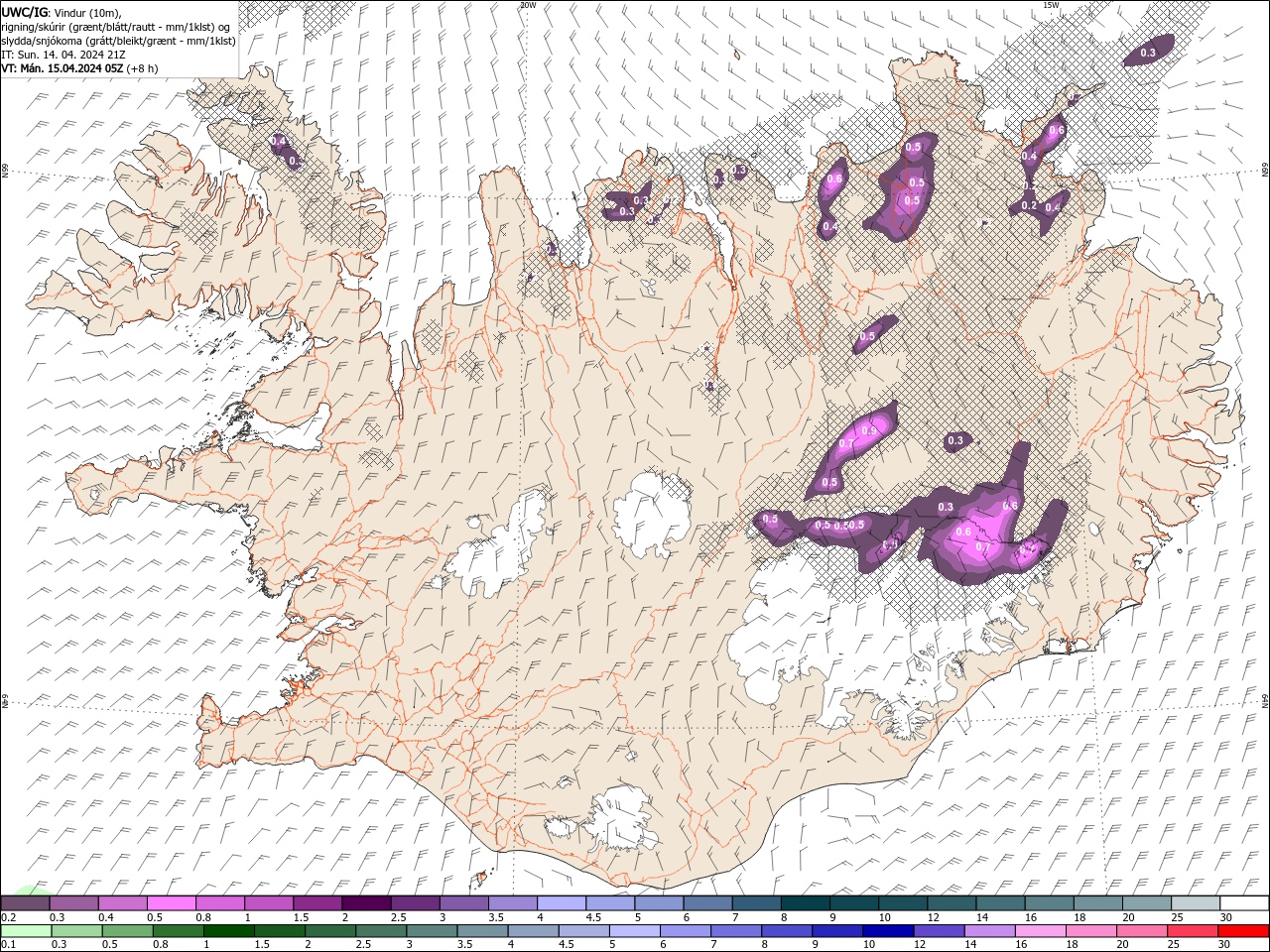The height and width of the screenshot is (952, 1270).
Task: Click the '1.5' label in the snow legend
Action: 300,917
